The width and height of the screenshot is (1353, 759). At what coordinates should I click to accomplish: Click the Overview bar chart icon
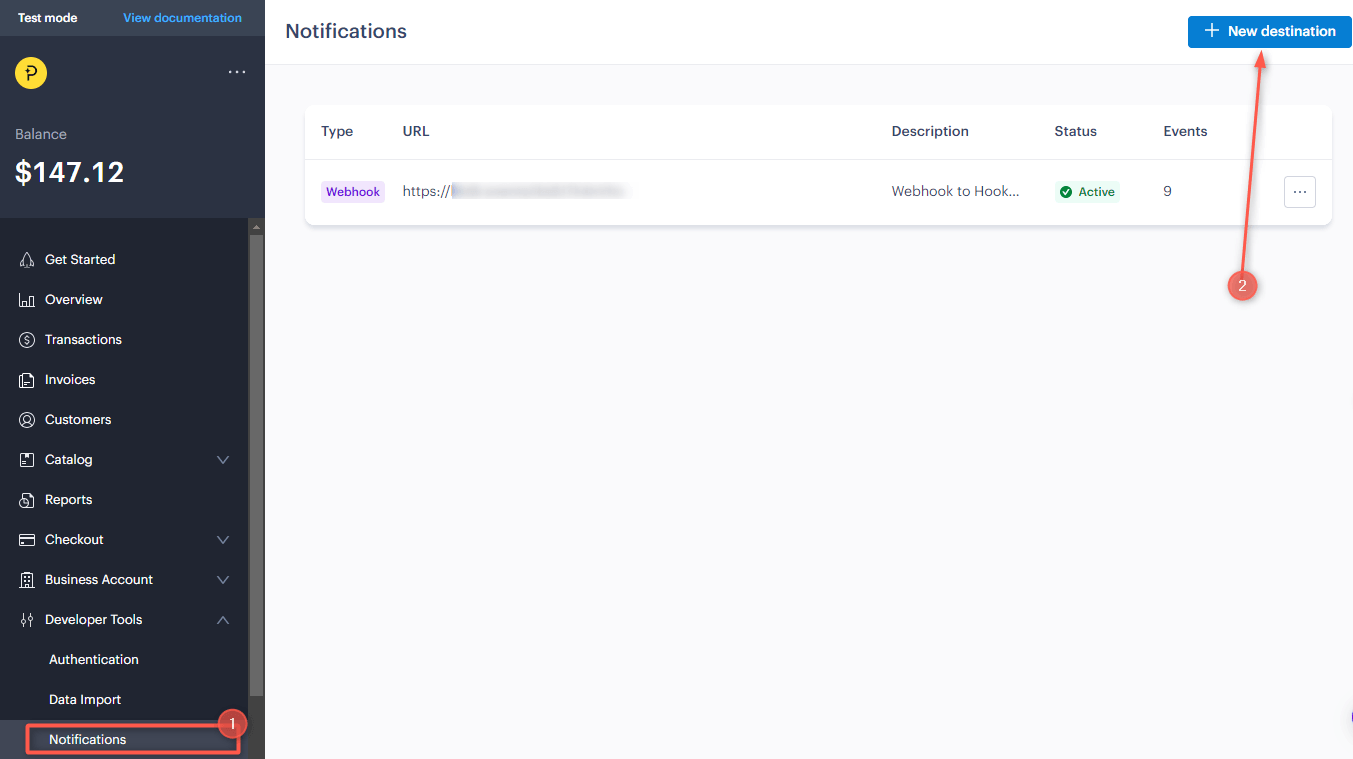(x=27, y=300)
